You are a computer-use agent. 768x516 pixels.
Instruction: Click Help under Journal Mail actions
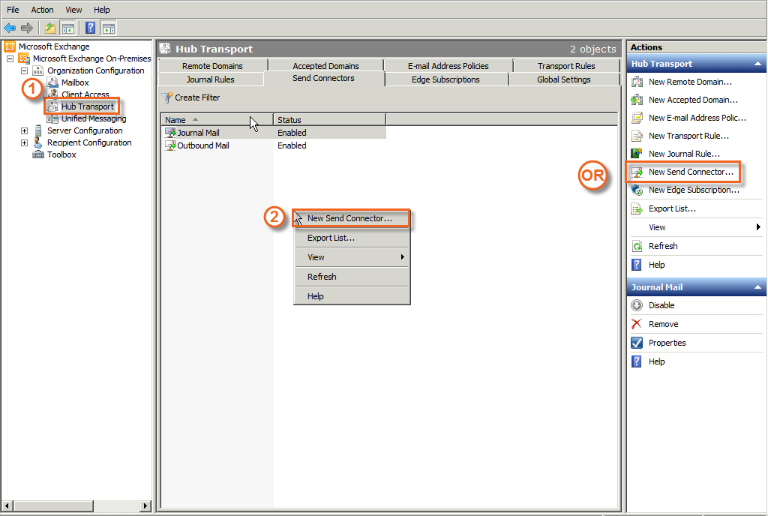[656, 362]
